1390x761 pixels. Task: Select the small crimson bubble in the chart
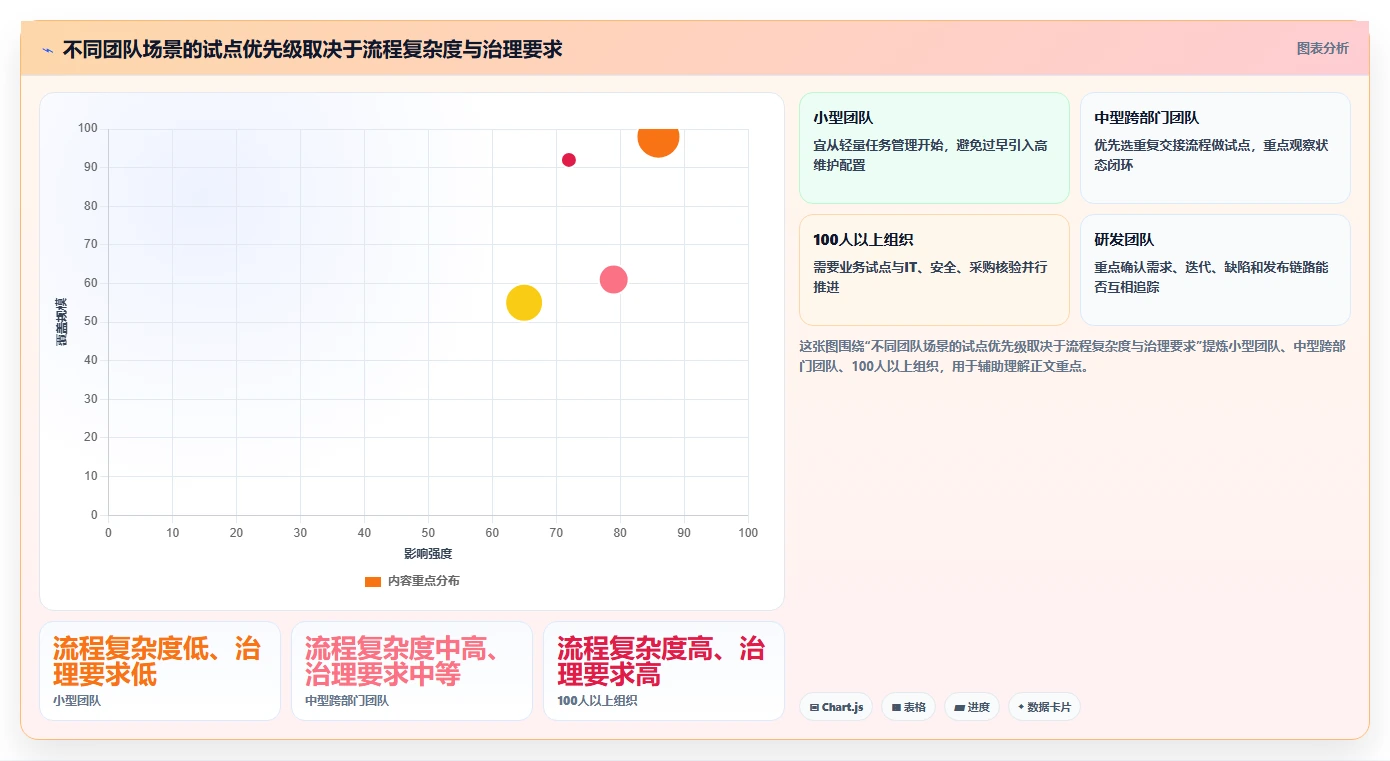pyautogui.click(x=569, y=160)
